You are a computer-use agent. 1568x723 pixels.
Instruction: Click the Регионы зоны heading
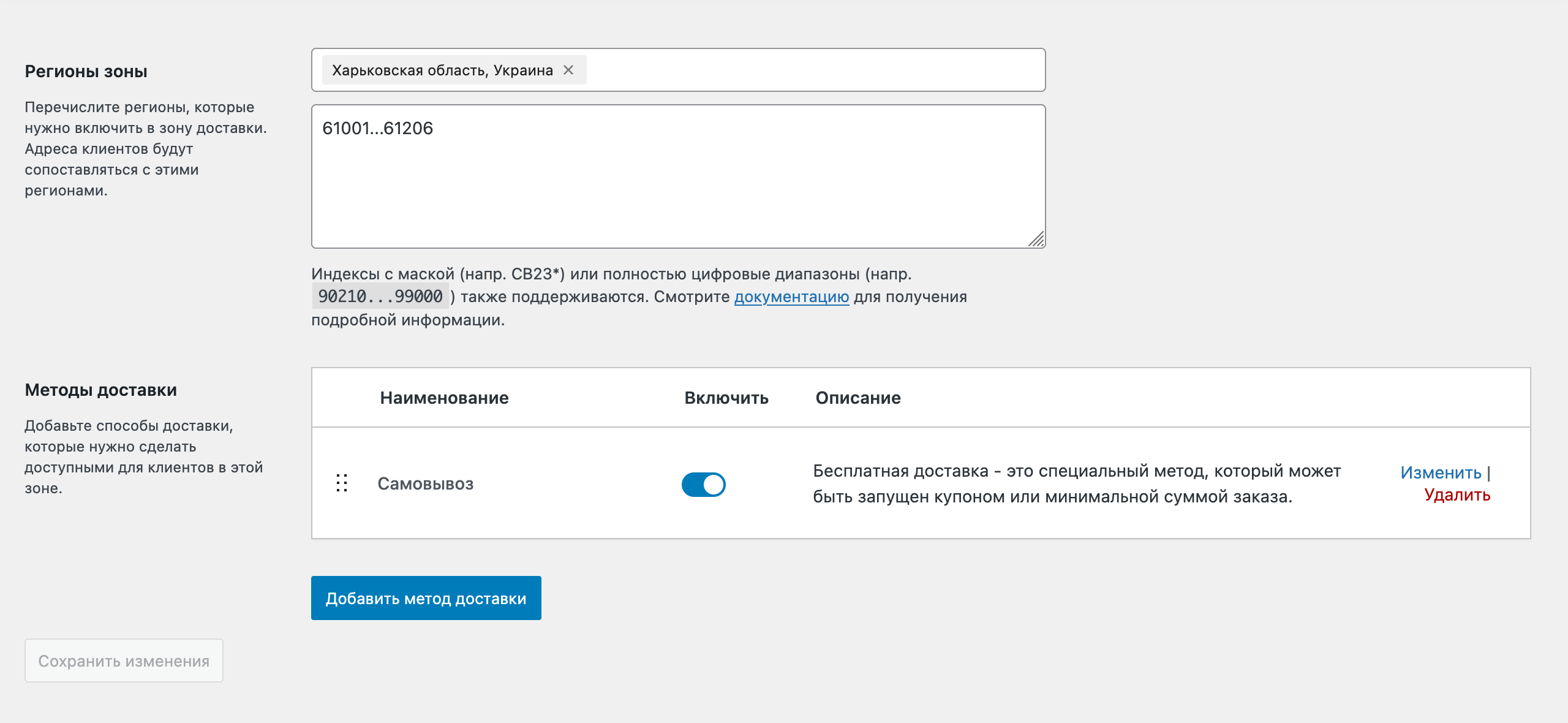(86, 72)
